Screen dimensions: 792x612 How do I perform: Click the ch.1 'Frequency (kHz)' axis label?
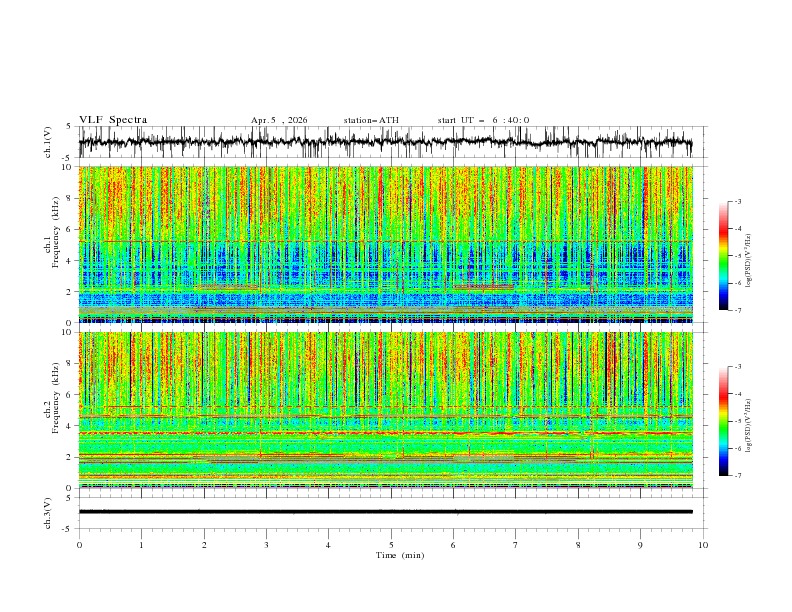[x=56, y=232]
